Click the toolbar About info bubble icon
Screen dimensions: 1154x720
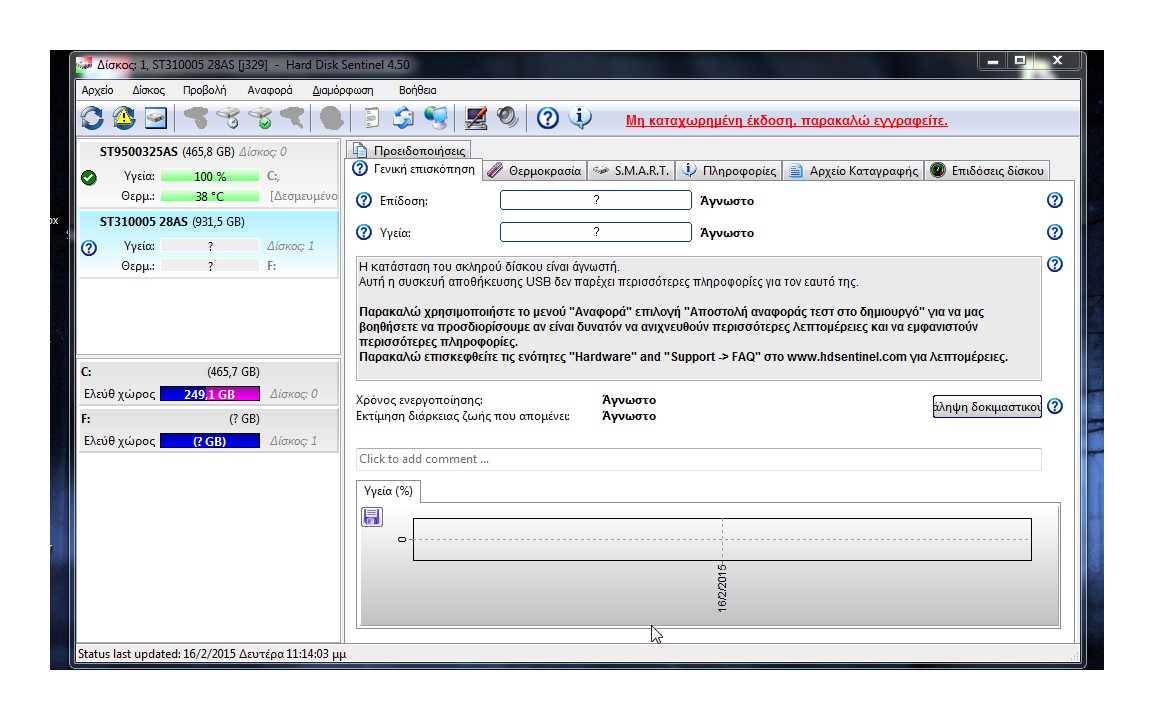[x=580, y=118]
